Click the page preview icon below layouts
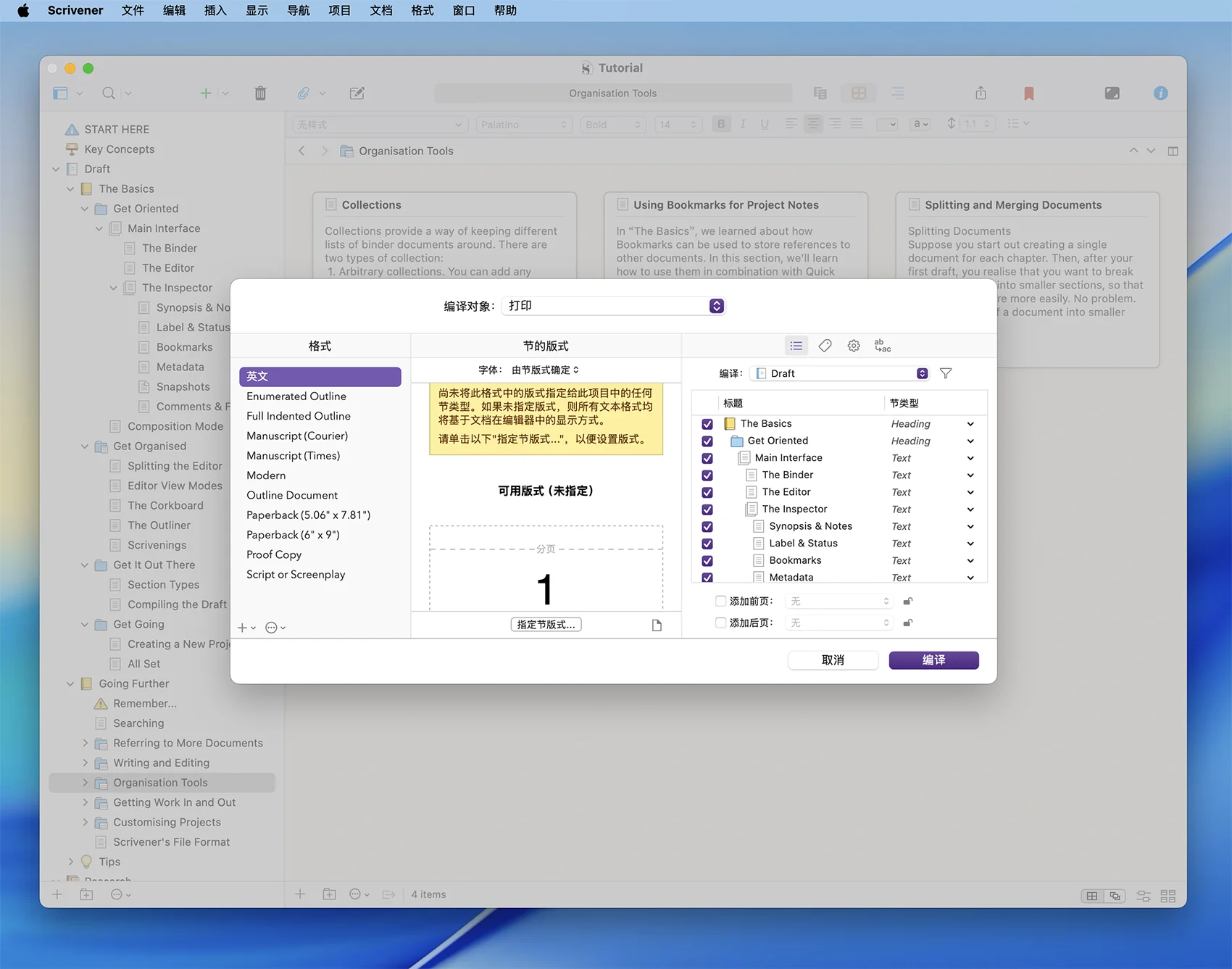The image size is (1232, 969). [657, 625]
